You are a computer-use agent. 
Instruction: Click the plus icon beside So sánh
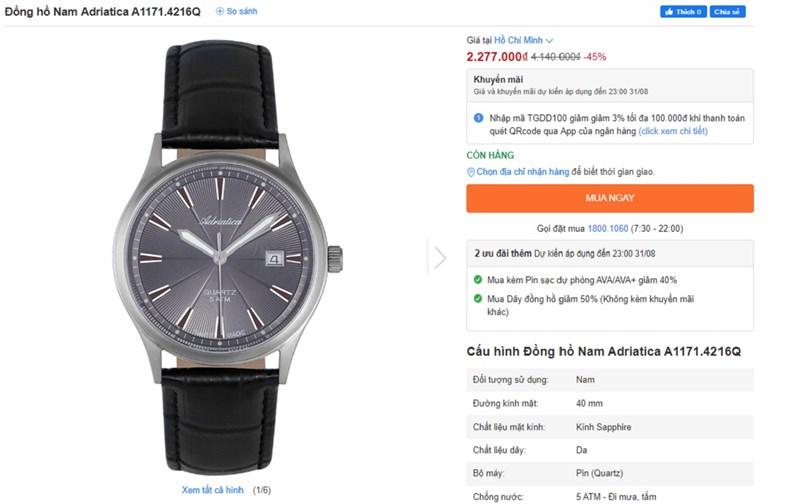tap(220, 11)
